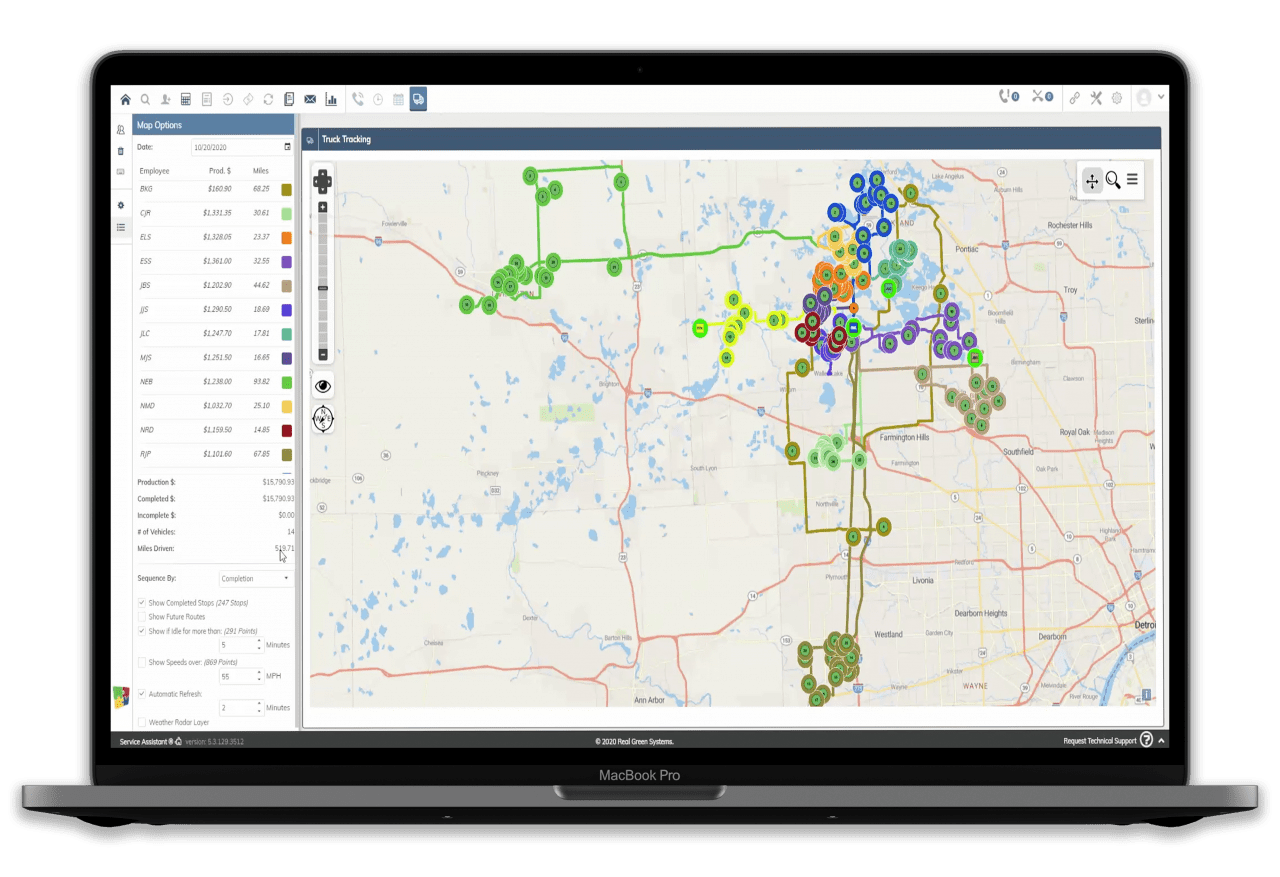
Task: Uncheck Show Completed Stops
Action: [141, 602]
